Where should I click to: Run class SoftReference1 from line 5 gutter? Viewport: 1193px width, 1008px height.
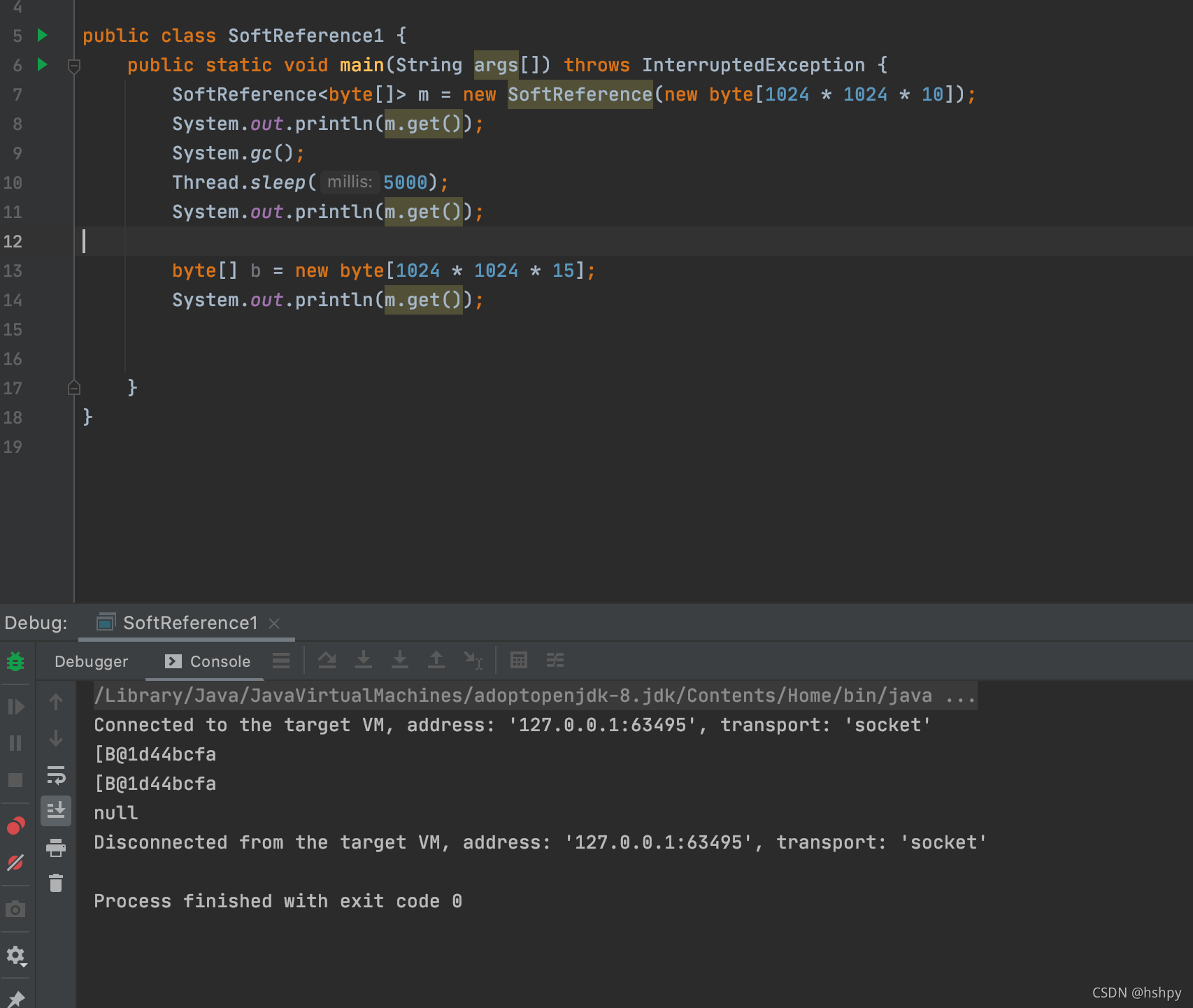pos(42,35)
